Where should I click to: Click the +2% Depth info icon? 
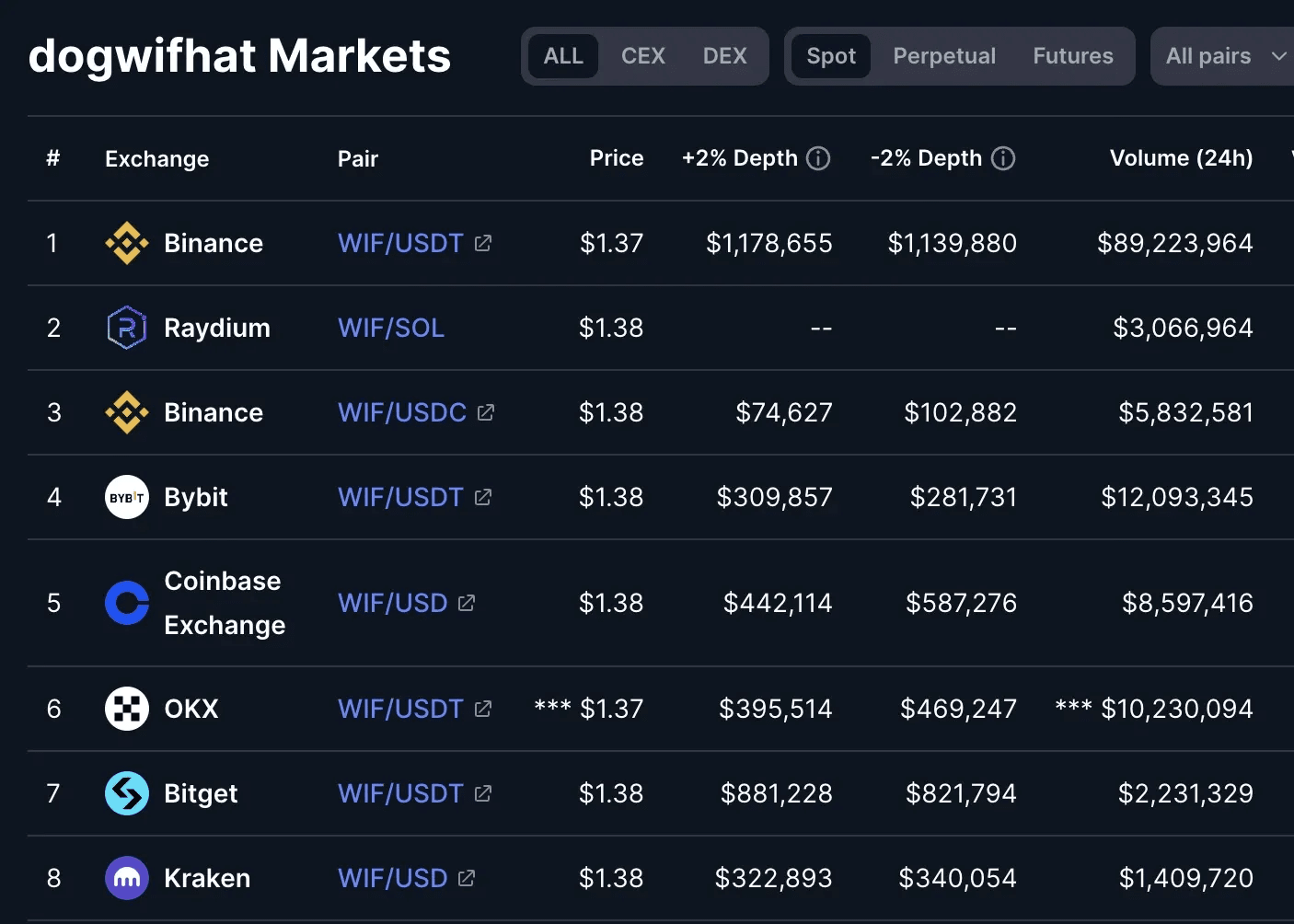click(818, 158)
